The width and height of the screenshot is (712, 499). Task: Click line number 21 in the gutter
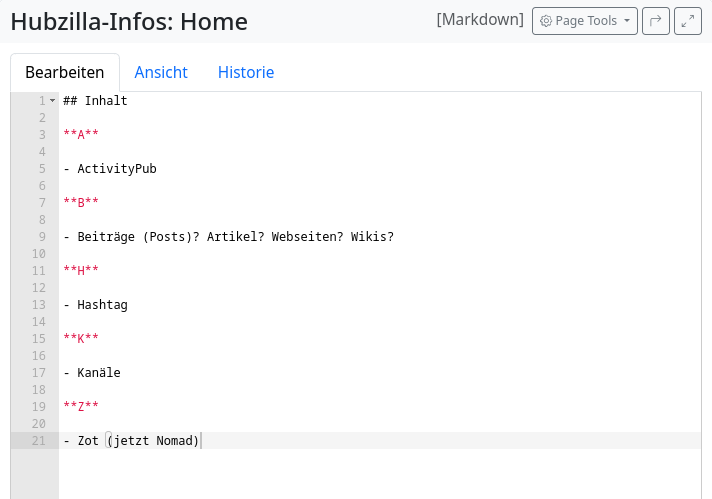click(38, 441)
